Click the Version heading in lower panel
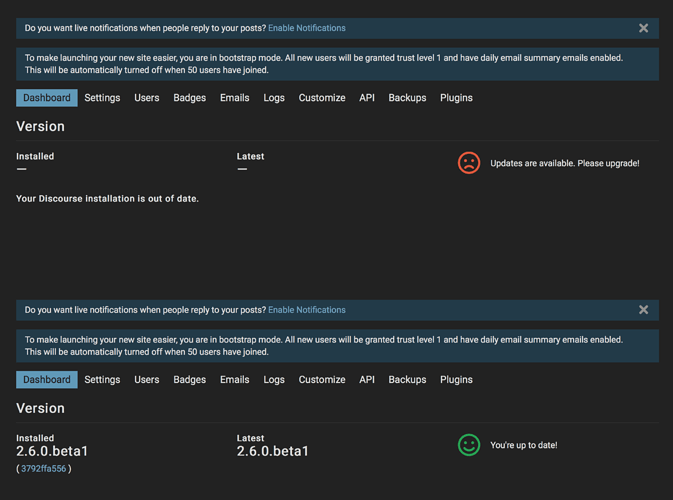This screenshot has height=500, width=673. click(40, 408)
